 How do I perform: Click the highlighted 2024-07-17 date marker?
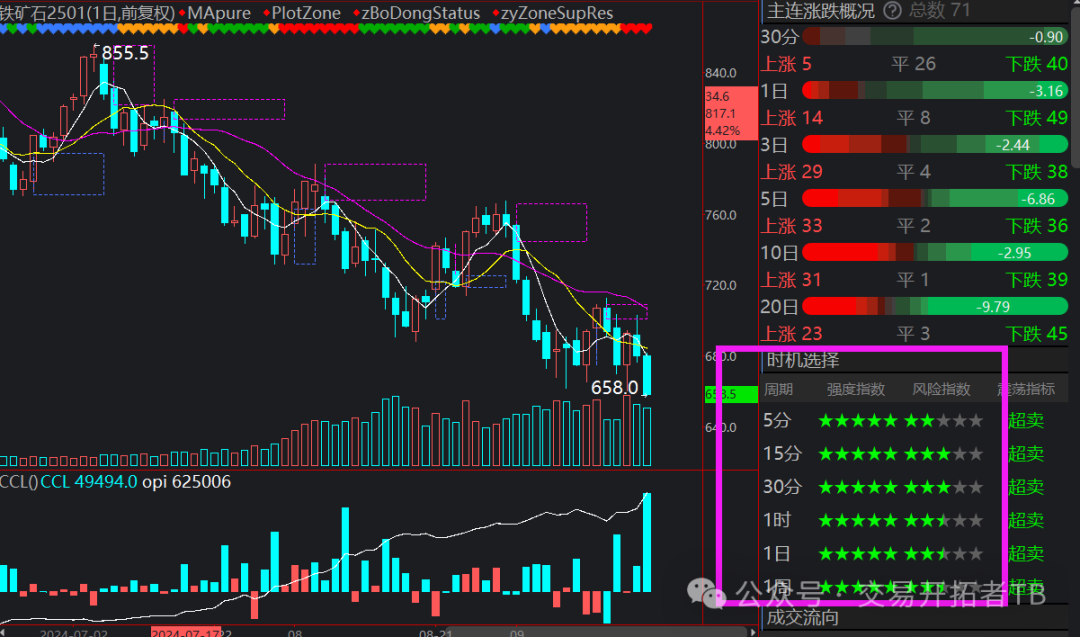[186, 633]
